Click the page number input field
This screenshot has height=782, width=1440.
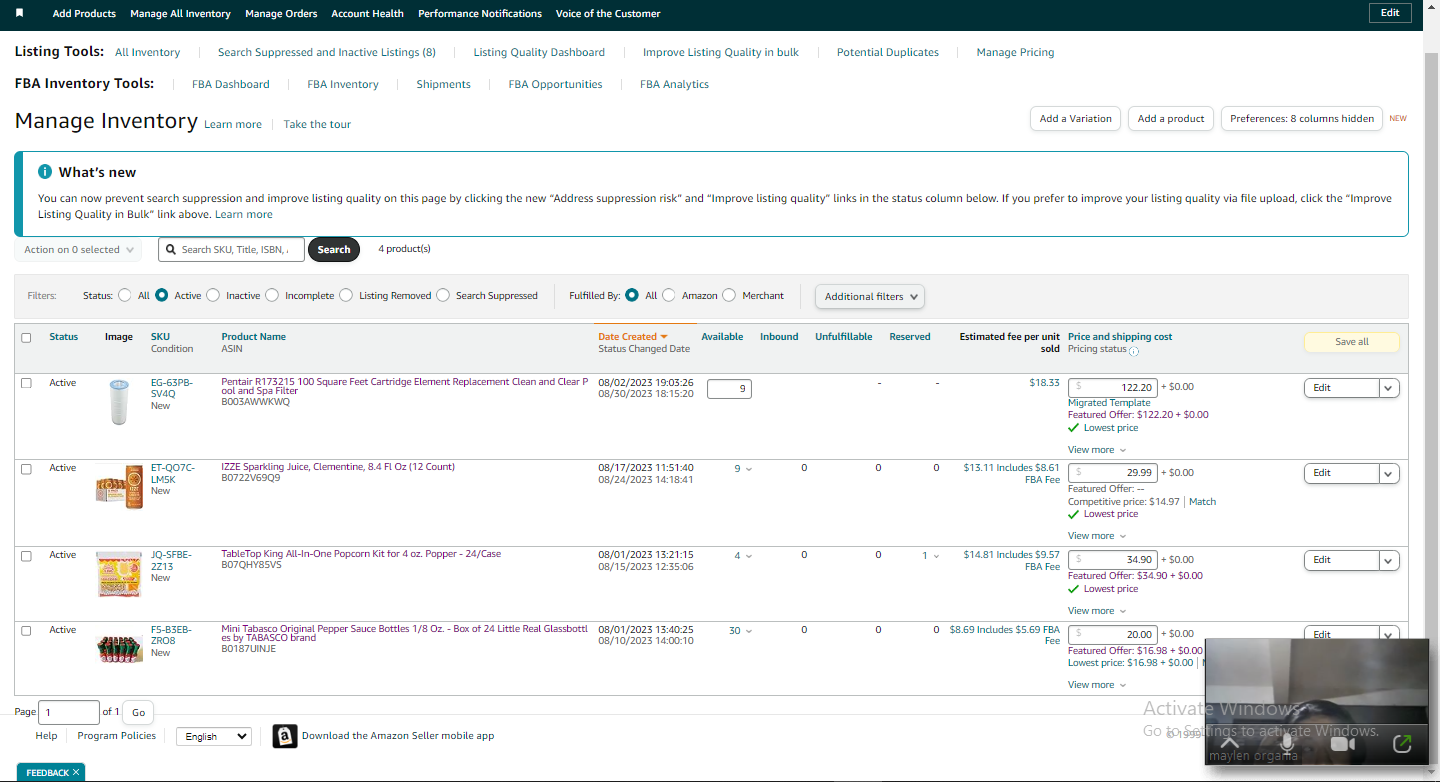pyautogui.click(x=69, y=713)
